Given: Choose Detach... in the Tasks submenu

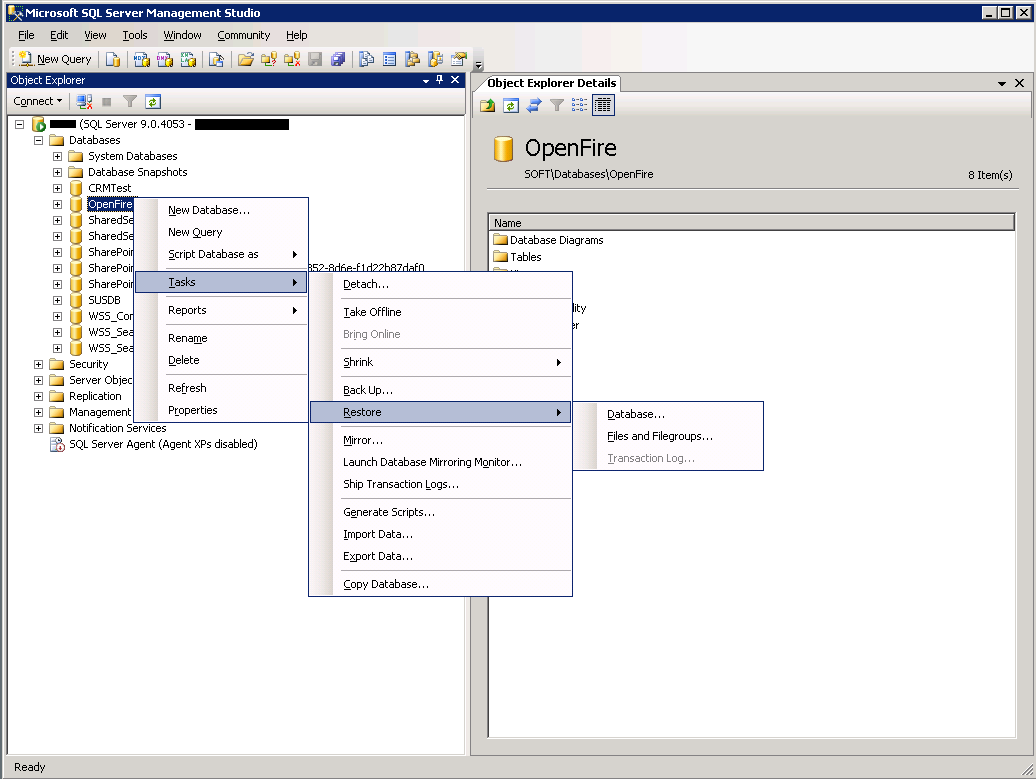Looking at the screenshot, I should 441,284.
